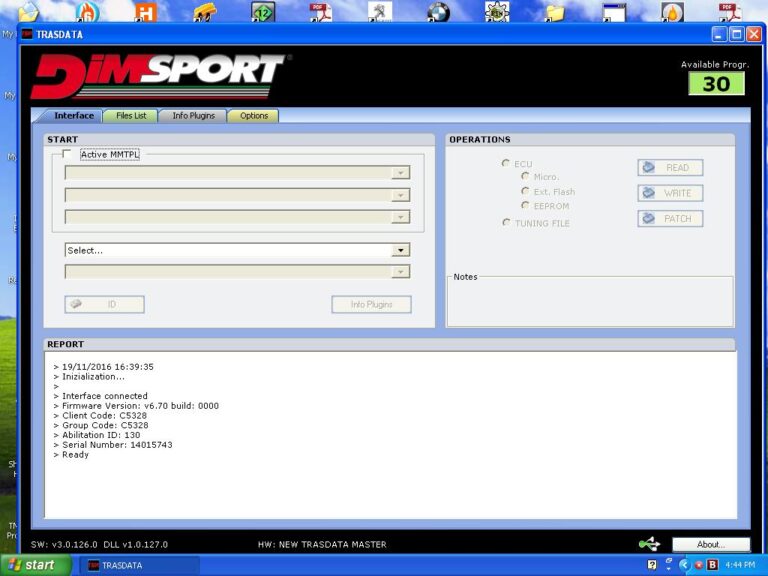Open the folder desktop shortcut
This screenshot has height=576, width=768.
click(x=555, y=12)
